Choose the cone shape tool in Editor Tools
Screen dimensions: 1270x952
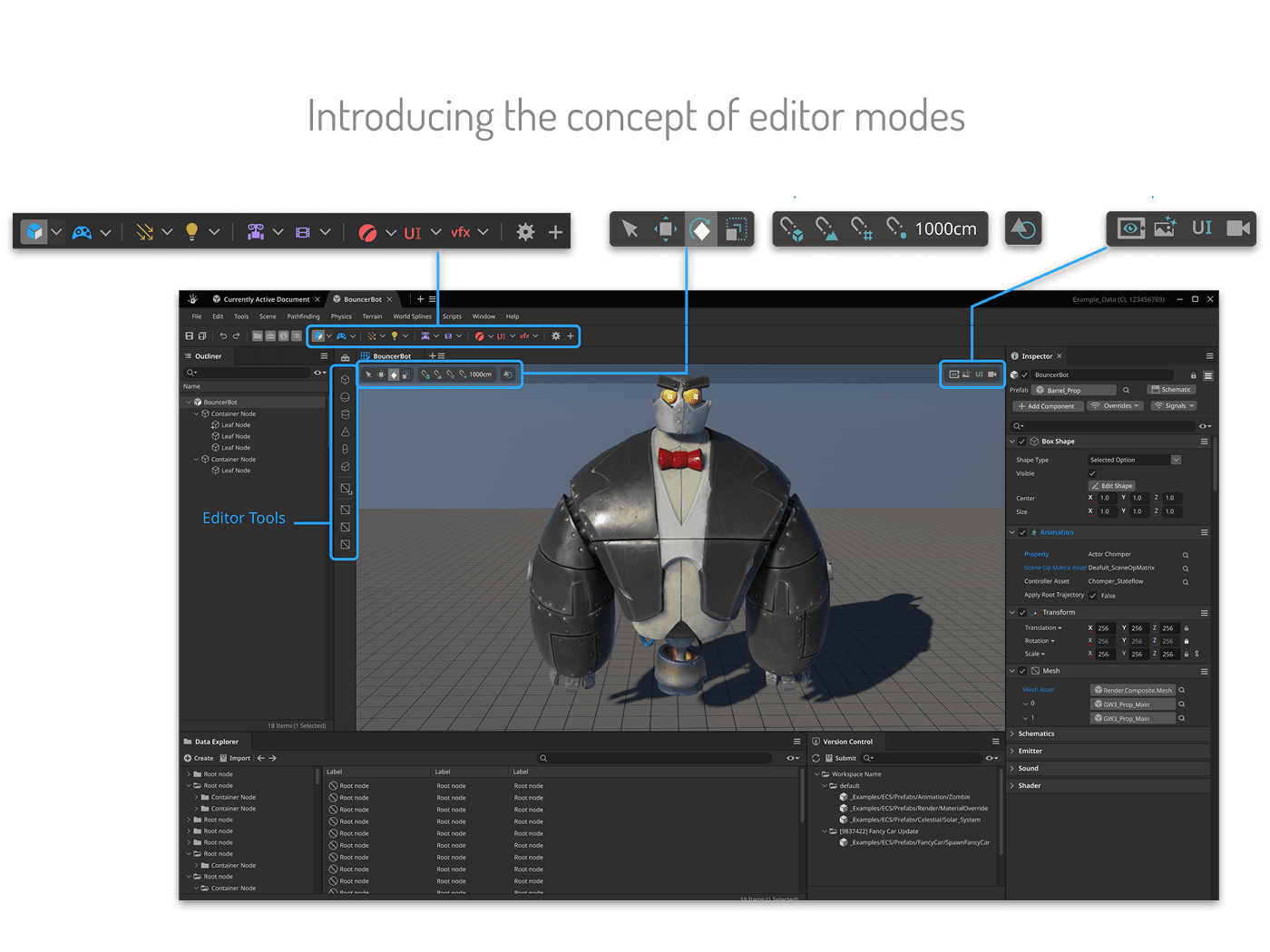tap(345, 432)
